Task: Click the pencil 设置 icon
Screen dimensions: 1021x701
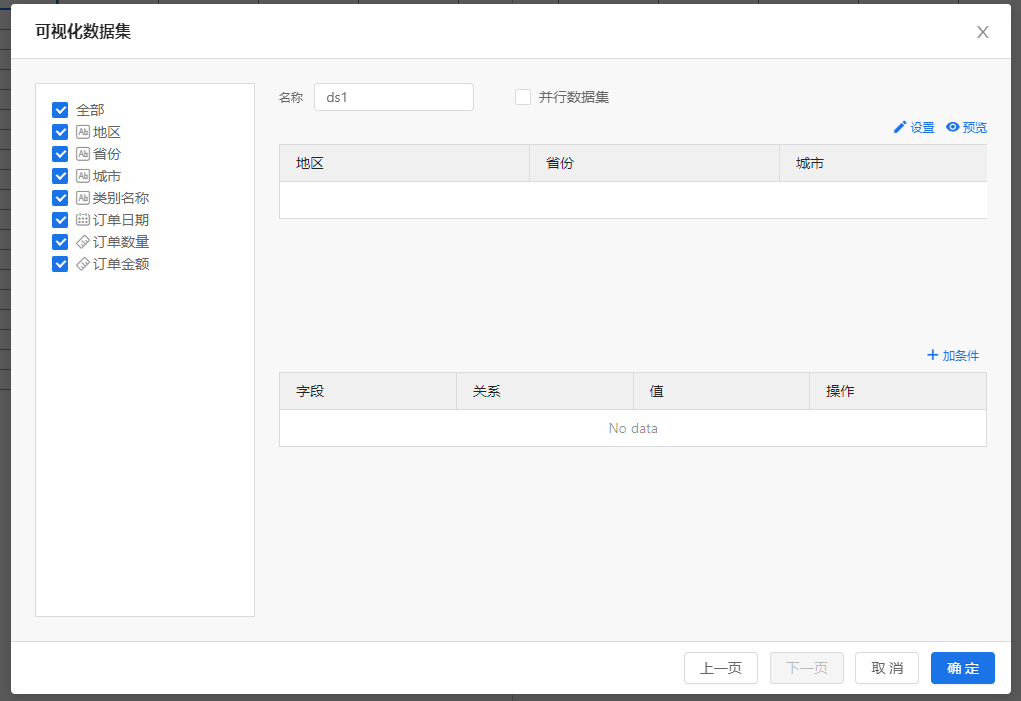Action: (900, 128)
